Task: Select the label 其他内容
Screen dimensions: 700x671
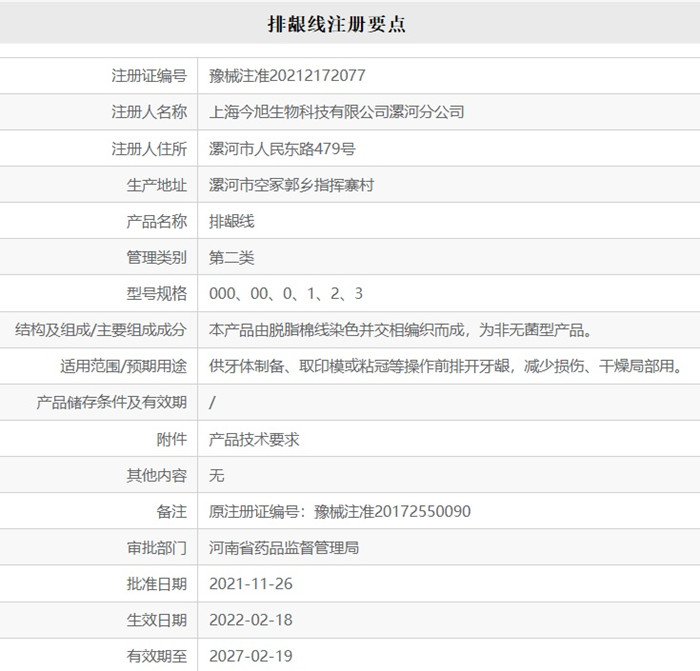Action: point(157,475)
